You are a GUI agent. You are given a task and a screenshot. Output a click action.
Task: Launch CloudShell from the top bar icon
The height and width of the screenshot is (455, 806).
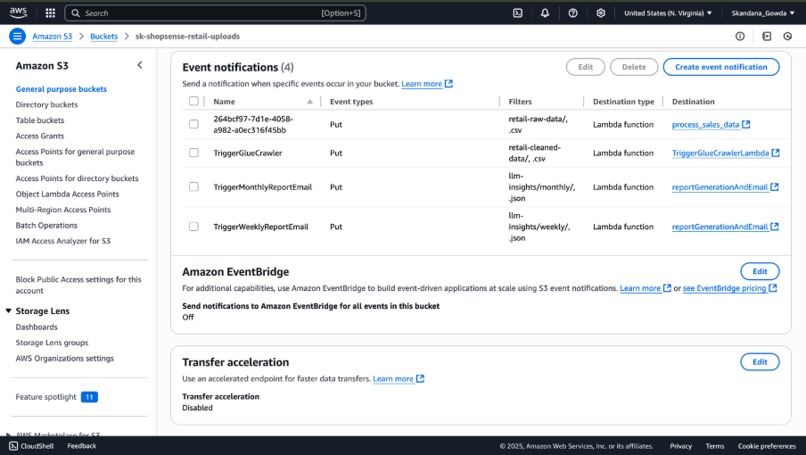click(x=518, y=13)
